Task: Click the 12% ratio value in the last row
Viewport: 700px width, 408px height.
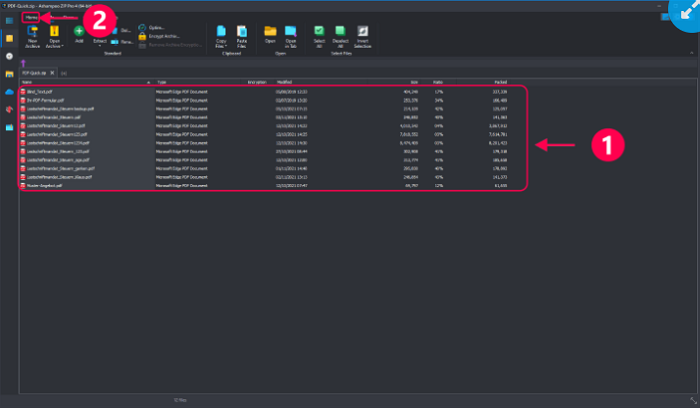Action: tap(439, 186)
